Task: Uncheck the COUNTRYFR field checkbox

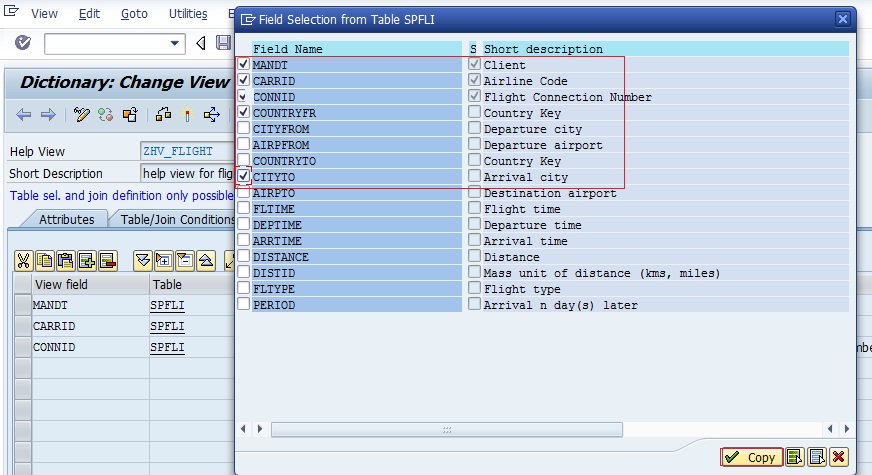Action: click(244, 112)
